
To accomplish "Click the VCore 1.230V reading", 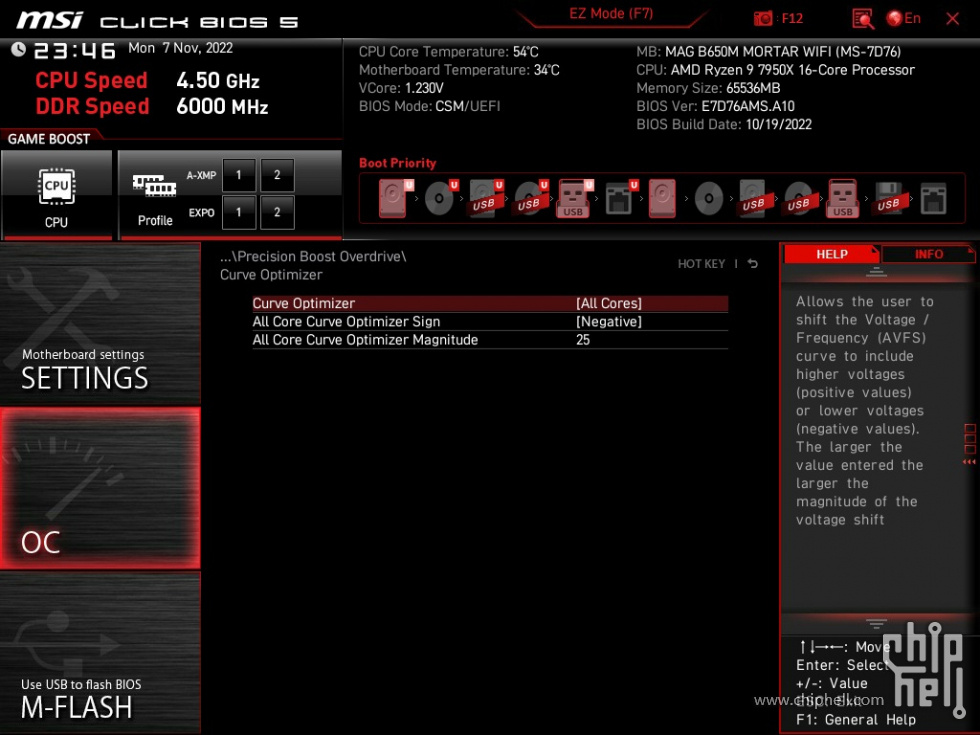I will (x=401, y=88).
